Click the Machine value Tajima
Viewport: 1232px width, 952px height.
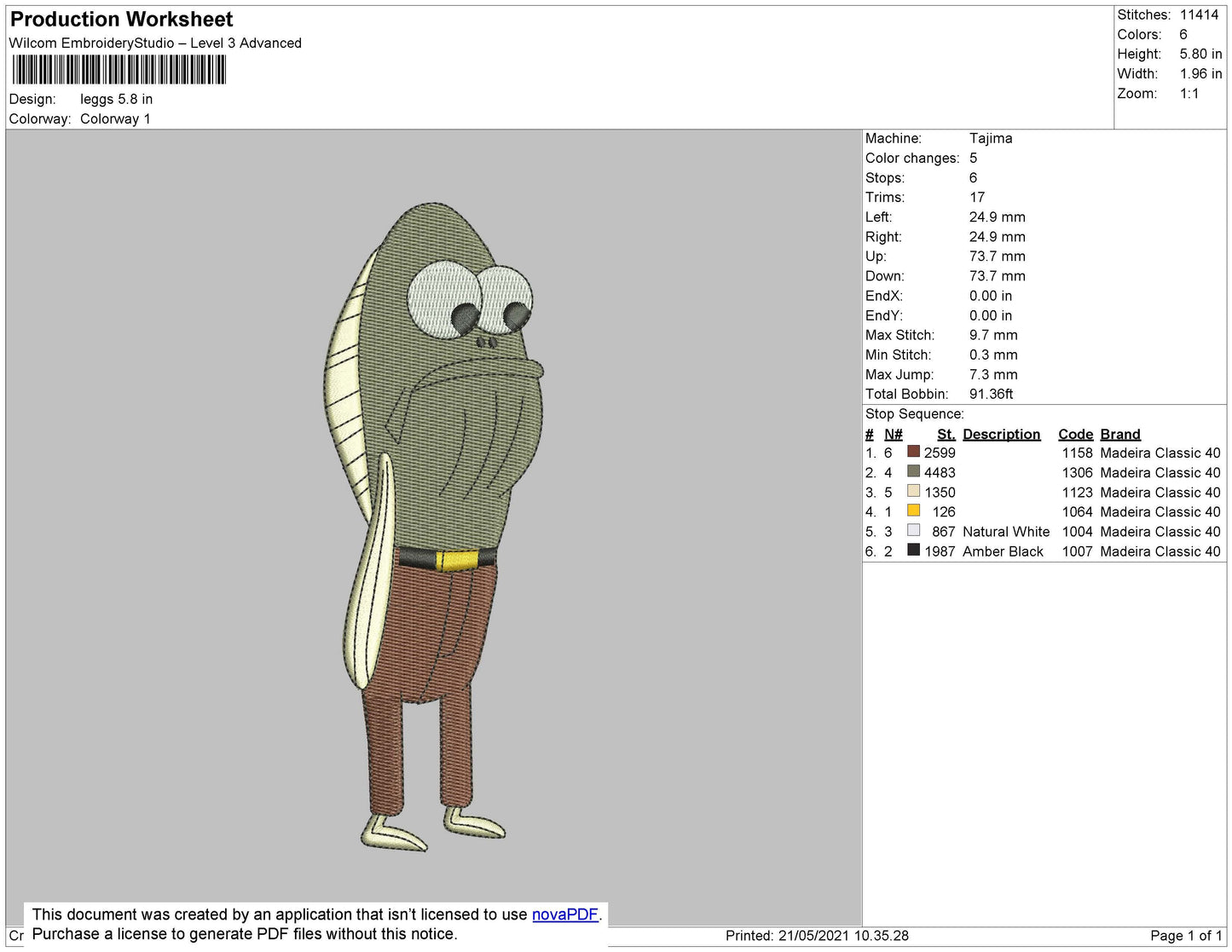pyautogui.click(x=991, y=138)
